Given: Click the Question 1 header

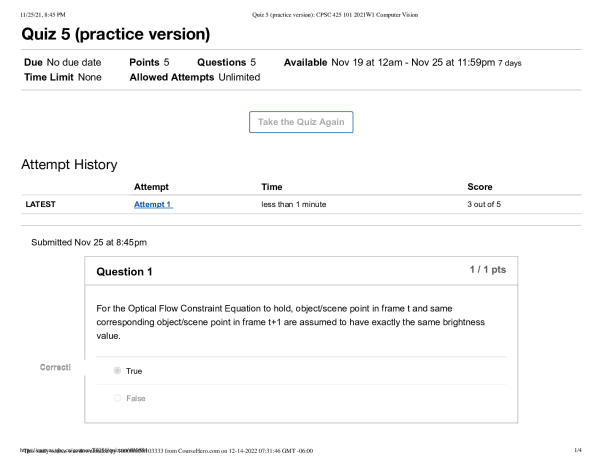Looking at the screenshot, I should click(124, 272).
